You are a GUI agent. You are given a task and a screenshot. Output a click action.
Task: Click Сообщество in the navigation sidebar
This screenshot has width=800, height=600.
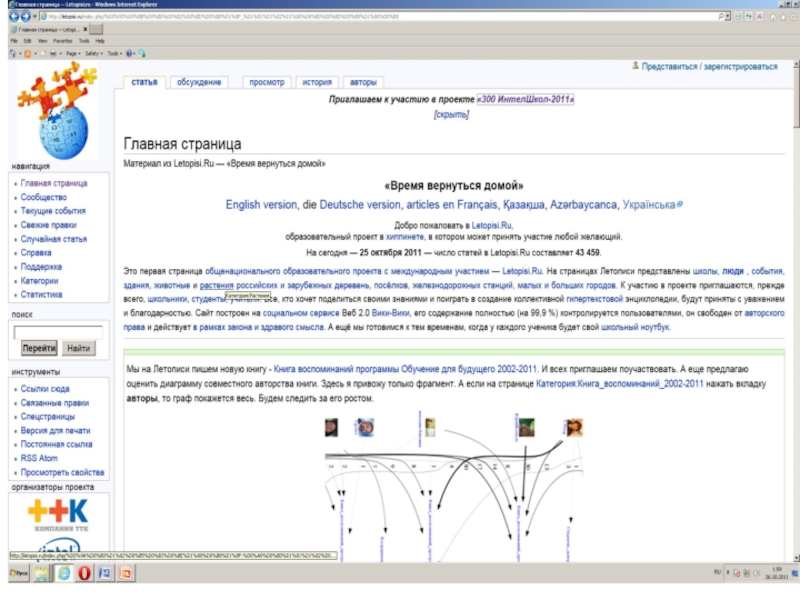(x=44, y=197)
